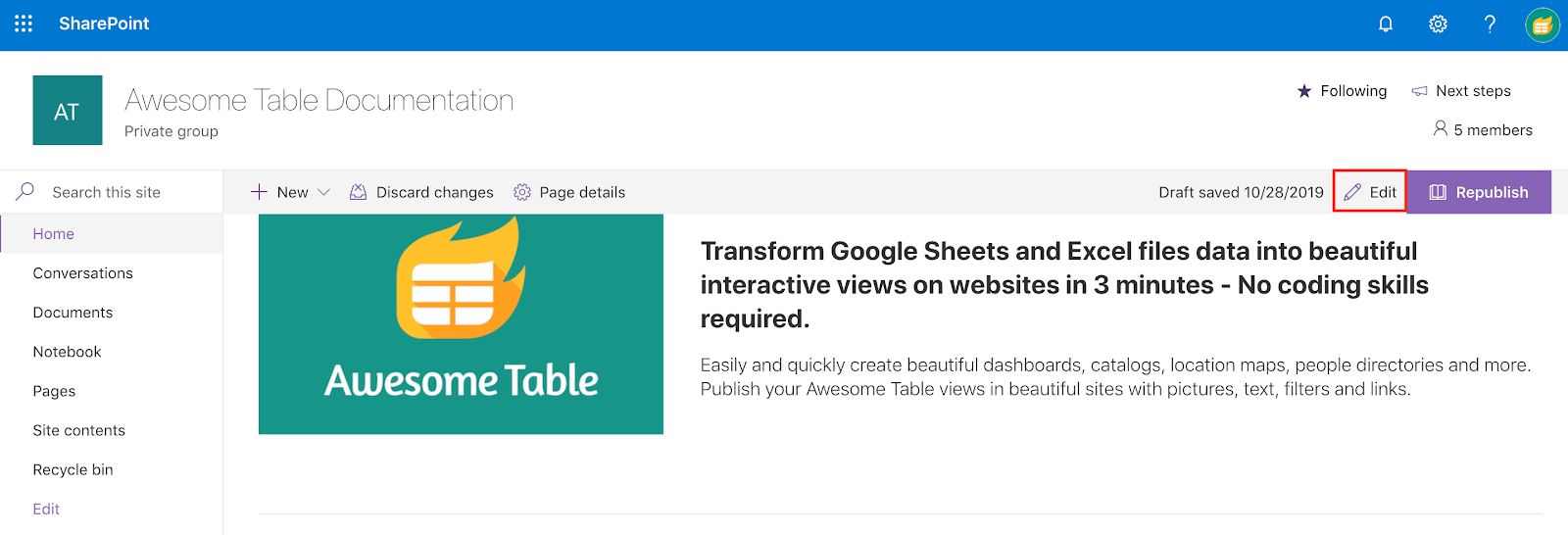Viewport: 1568px width, 535px height.
Task: Open the settings gear in header
Action: click(x=1438, y=24)
